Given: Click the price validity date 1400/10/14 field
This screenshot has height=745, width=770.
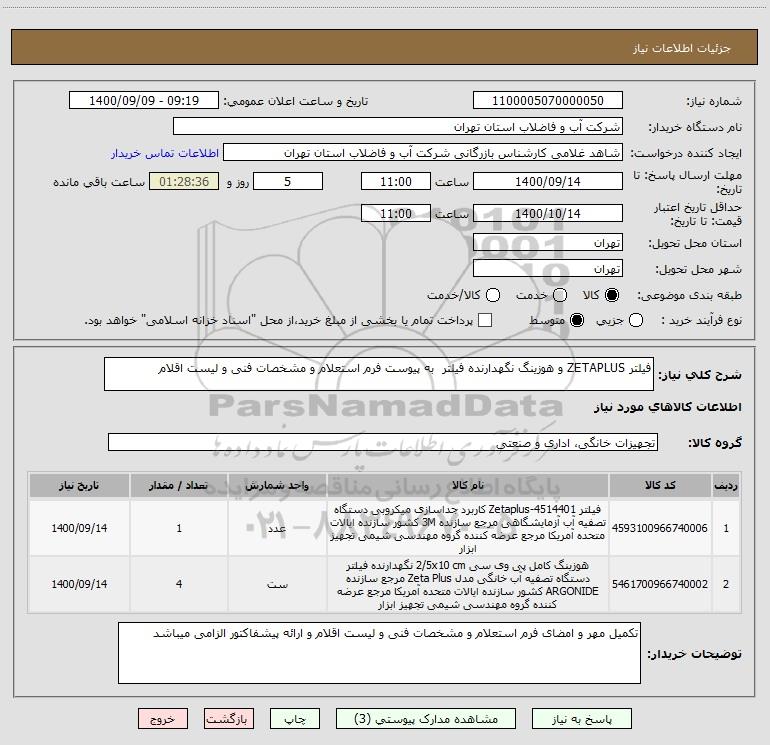Looking at the screenshot, I should pos(548,213).
